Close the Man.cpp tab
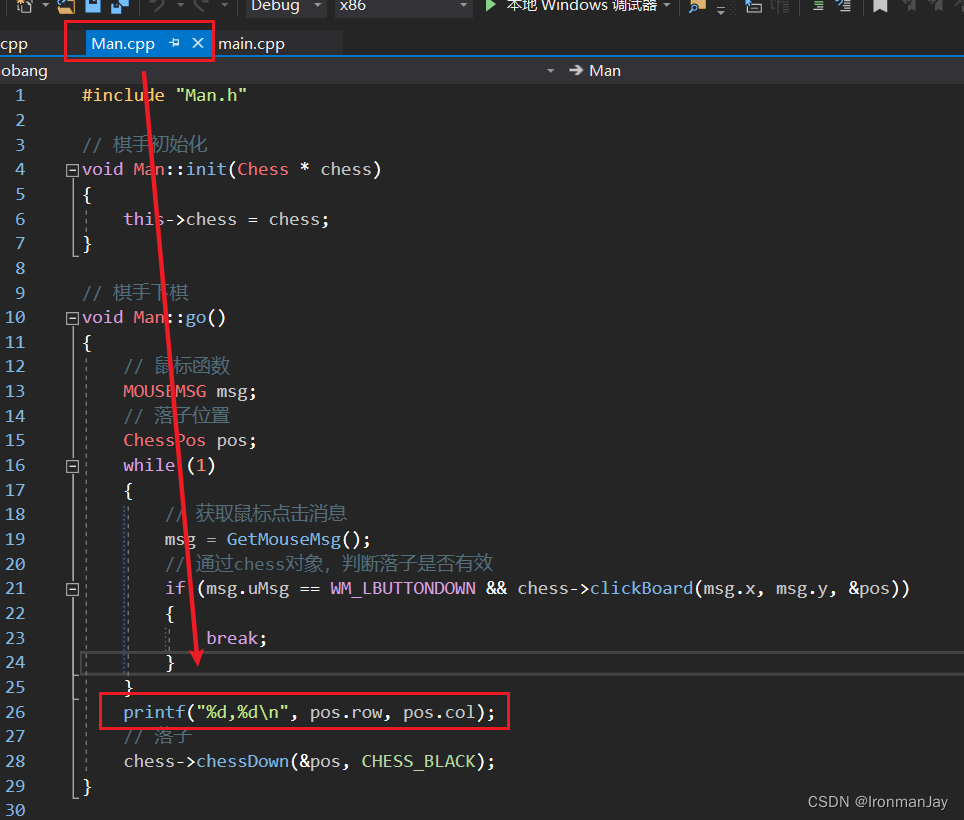This screenshot has height=820, width=964. click(198, 43)
